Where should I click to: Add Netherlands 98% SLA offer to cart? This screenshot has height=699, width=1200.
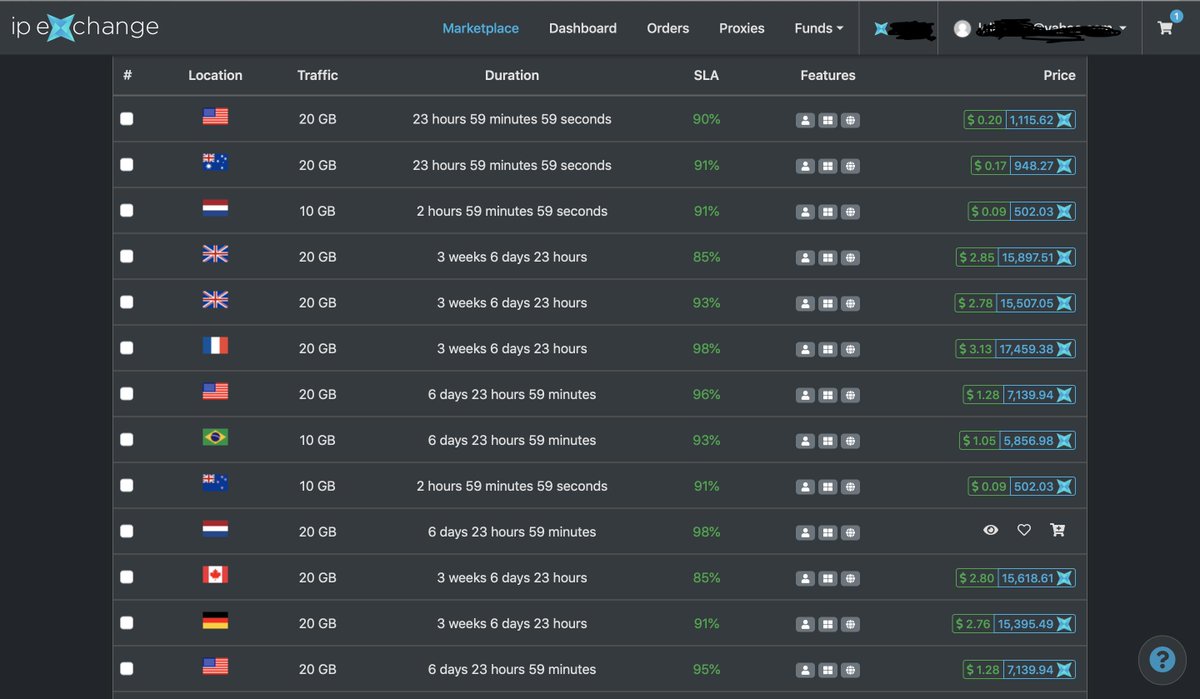click(1057, 531)
